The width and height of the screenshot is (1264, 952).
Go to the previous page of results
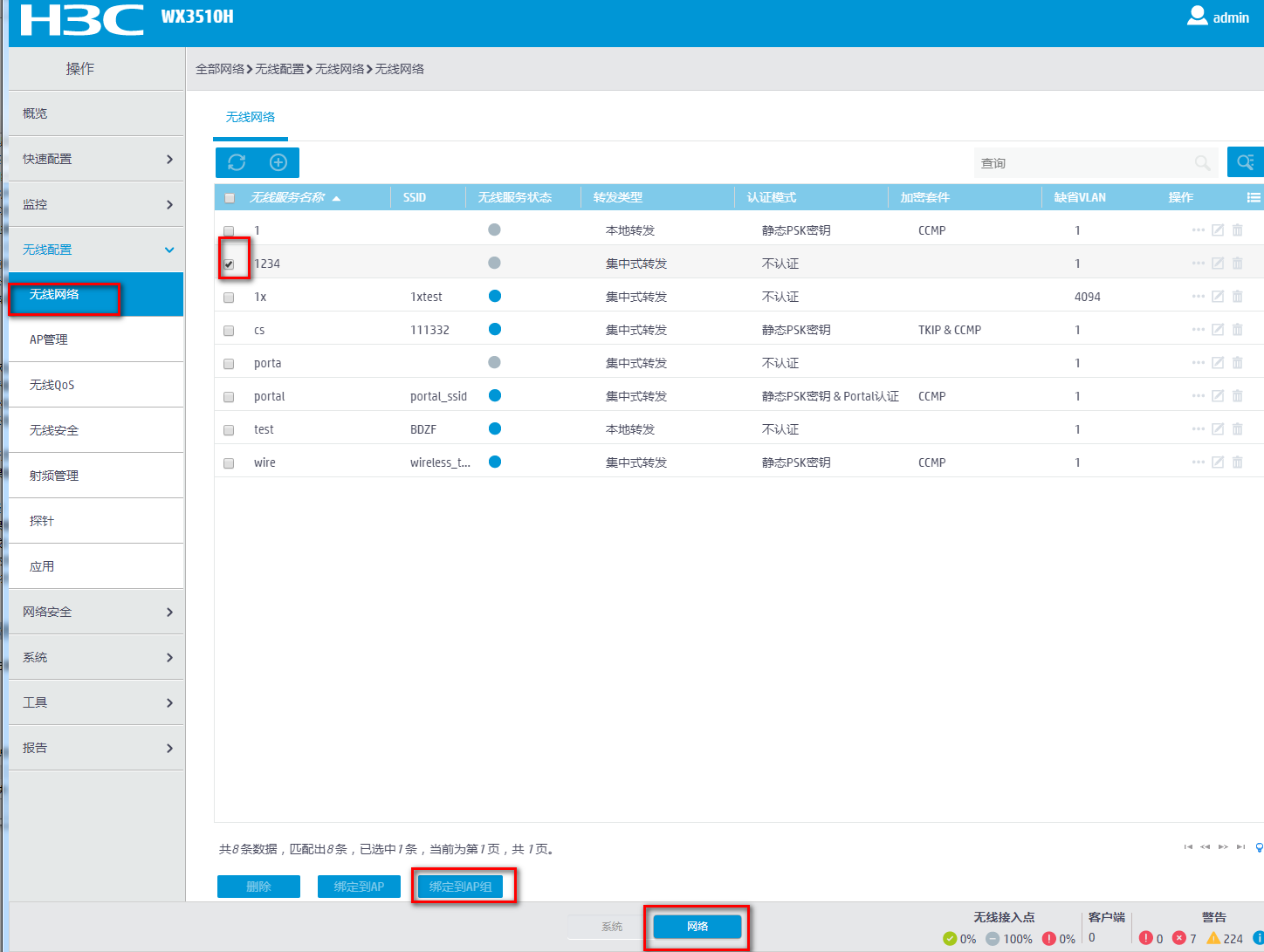point(1206,846)
